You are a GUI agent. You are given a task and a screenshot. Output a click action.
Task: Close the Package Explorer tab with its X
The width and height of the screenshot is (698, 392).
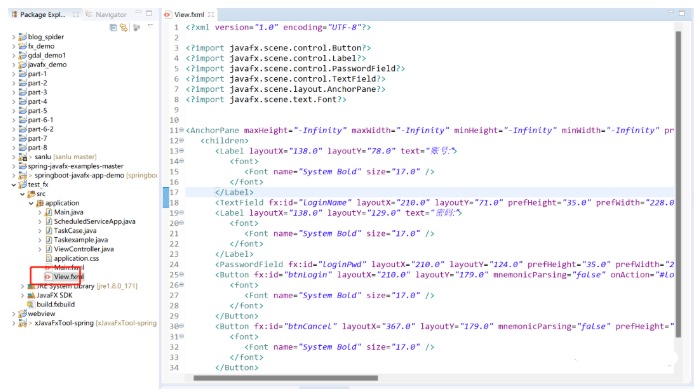(x=76, y=14)
